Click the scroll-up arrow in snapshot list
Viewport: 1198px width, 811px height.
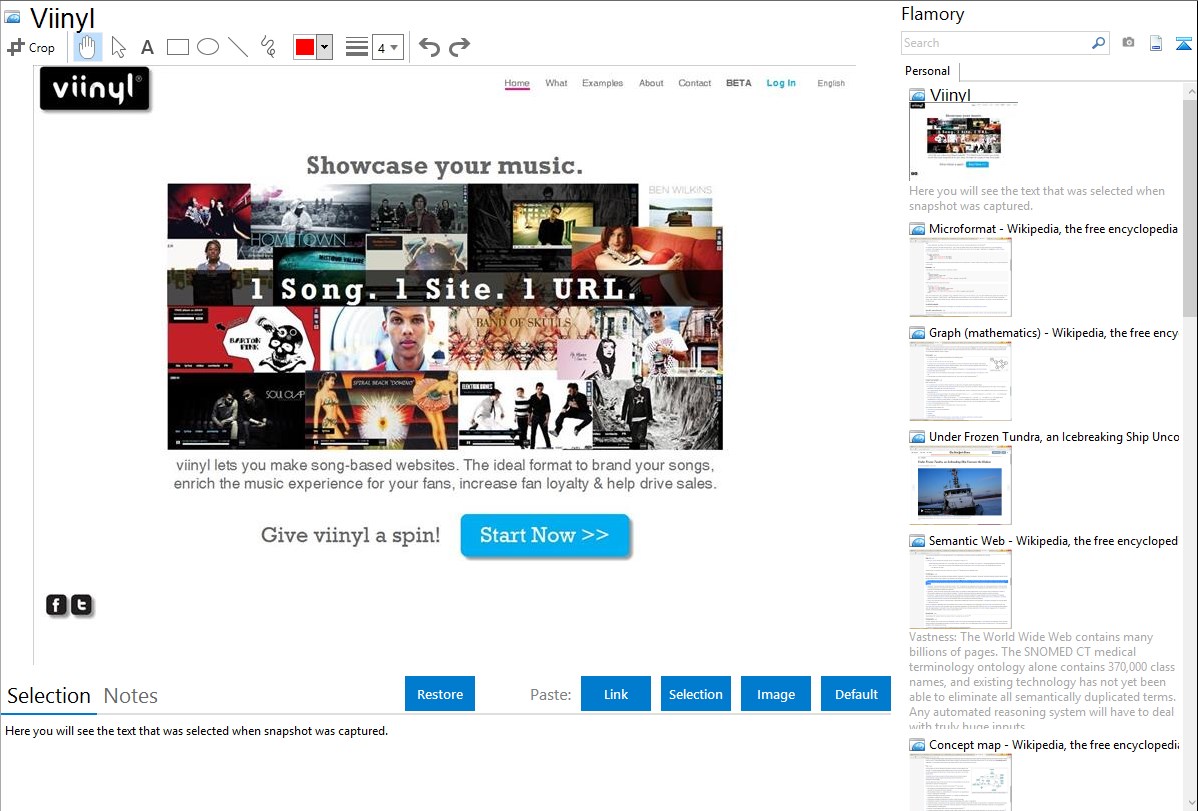[1191, 91]
